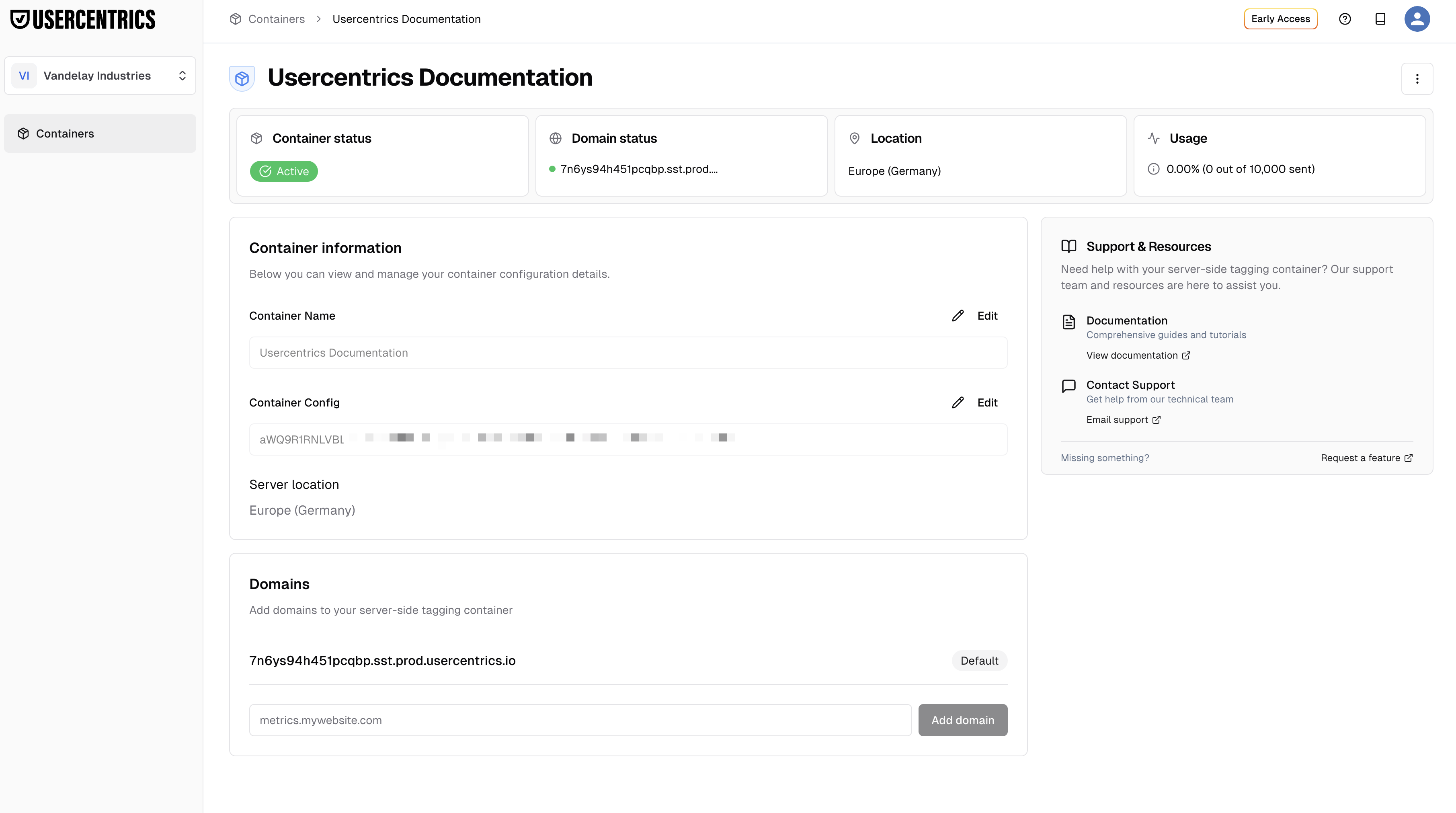
Task: Click the Domains section heading
Action: 279,584
